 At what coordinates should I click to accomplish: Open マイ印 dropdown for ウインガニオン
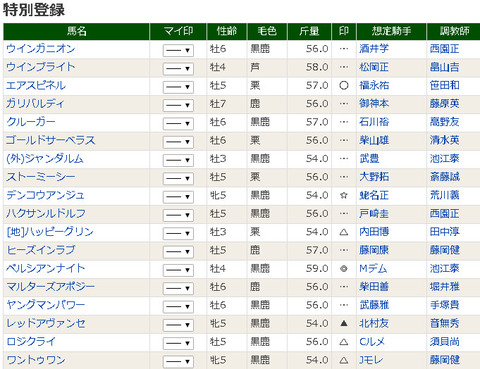click(x=178, y=50)
